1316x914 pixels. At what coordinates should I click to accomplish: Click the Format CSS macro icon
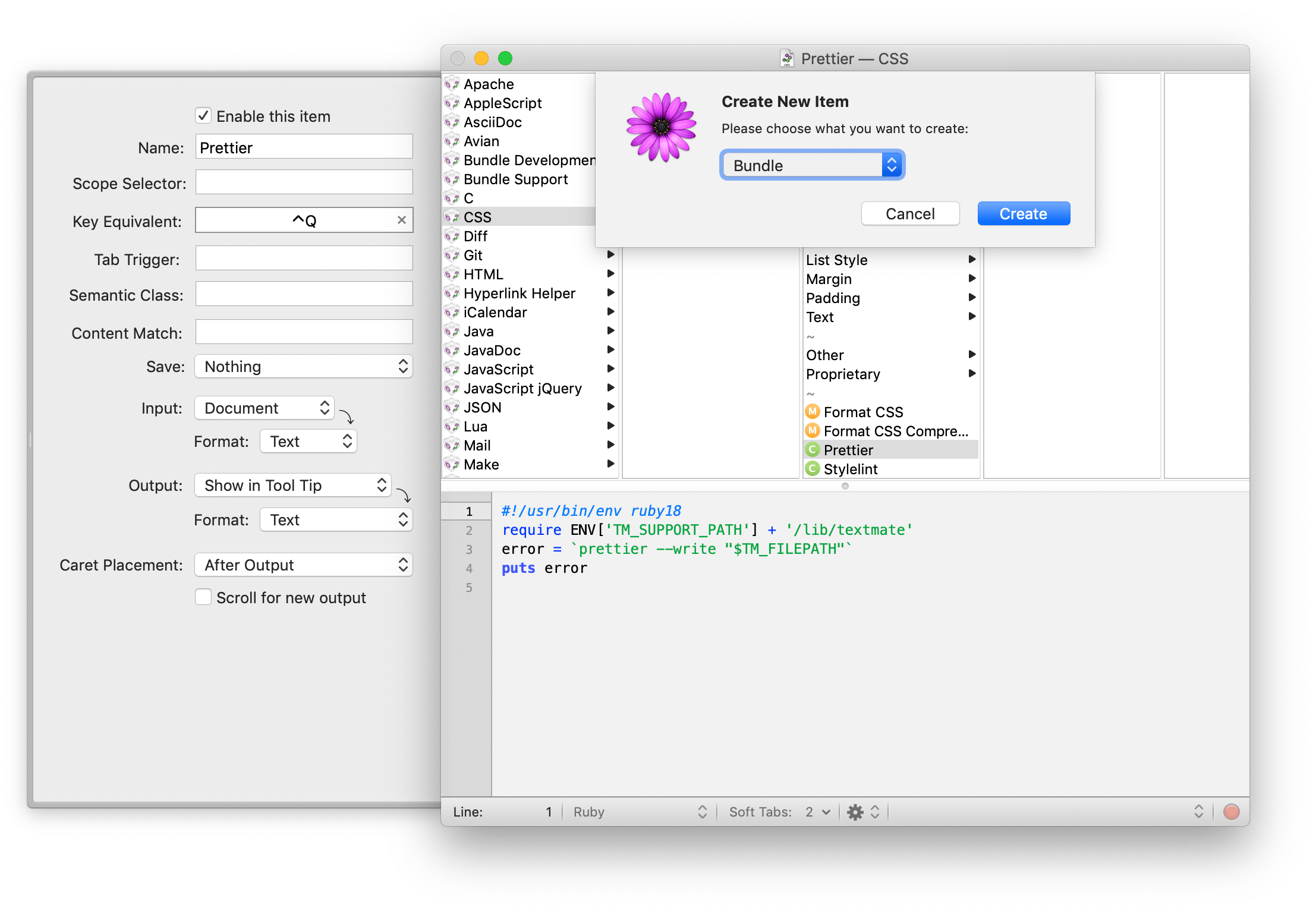click(x=813, y=412)
